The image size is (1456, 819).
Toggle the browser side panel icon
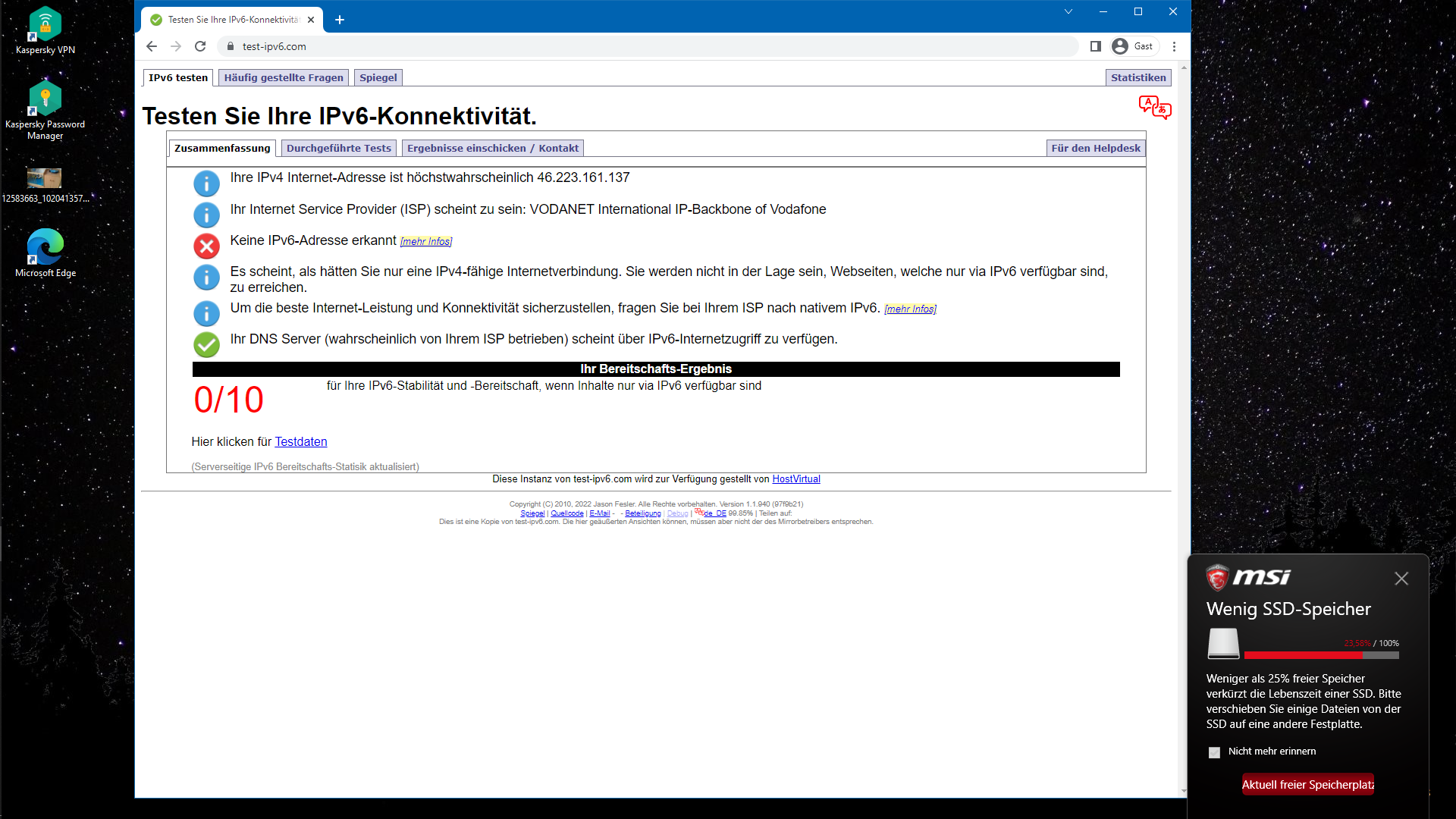tap(1095, 46)
